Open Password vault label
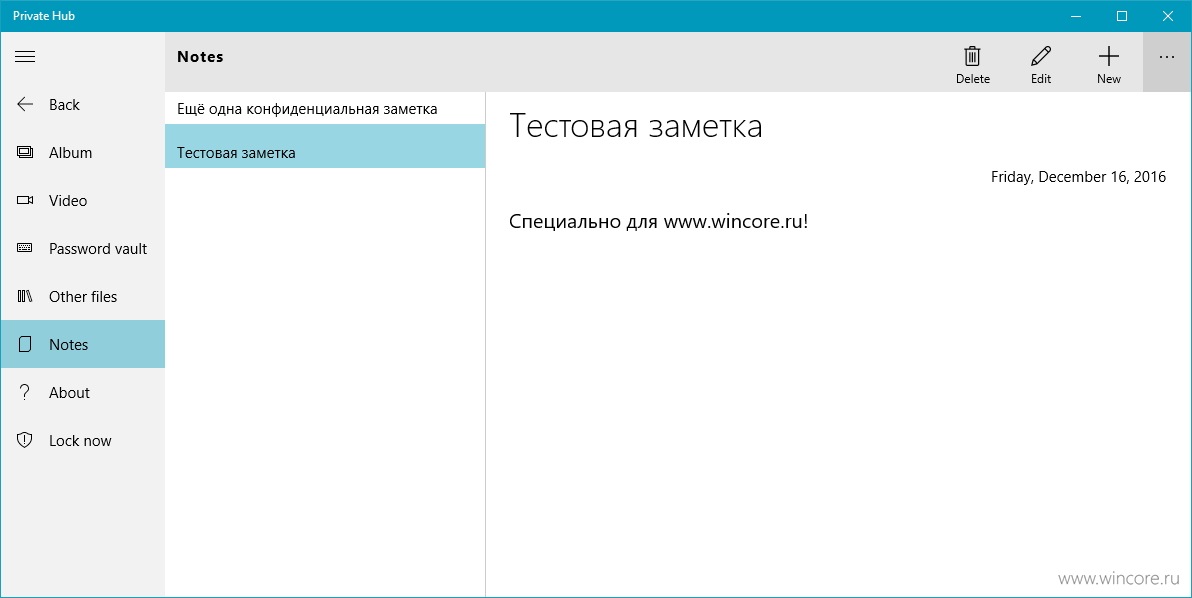Screen dimensions: 1192x598 pyautogui.click(x=98, y=248)
